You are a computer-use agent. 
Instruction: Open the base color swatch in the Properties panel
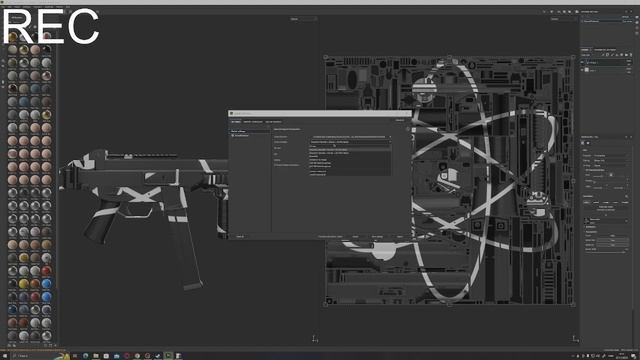[586, 221]
